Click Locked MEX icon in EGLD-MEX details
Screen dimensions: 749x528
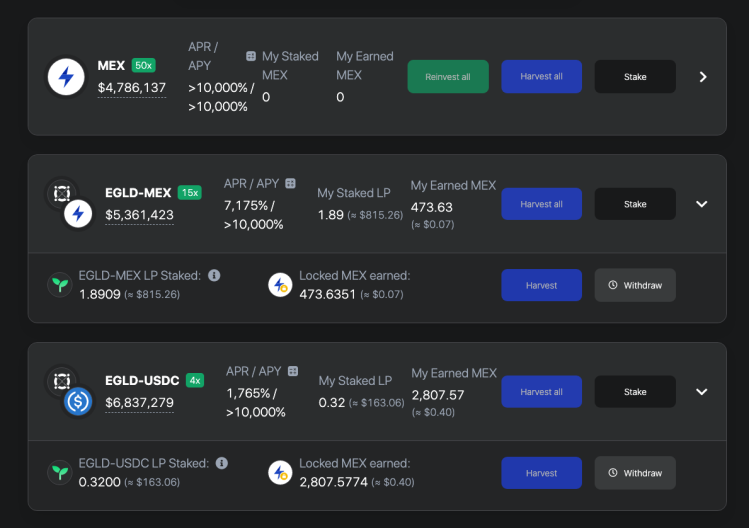(x=280, y=285)
